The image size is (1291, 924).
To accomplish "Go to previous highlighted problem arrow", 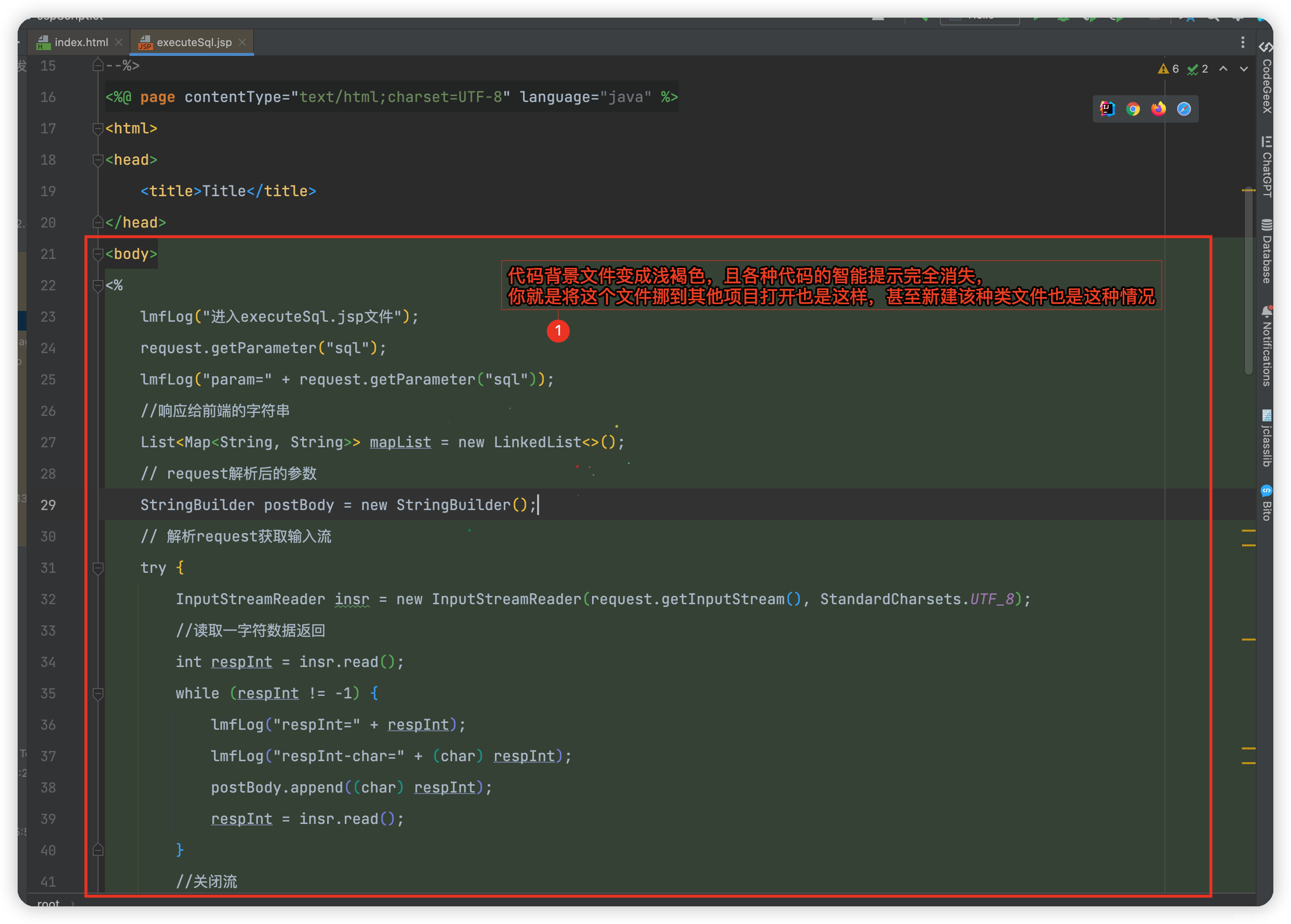I will [1223, 69].
